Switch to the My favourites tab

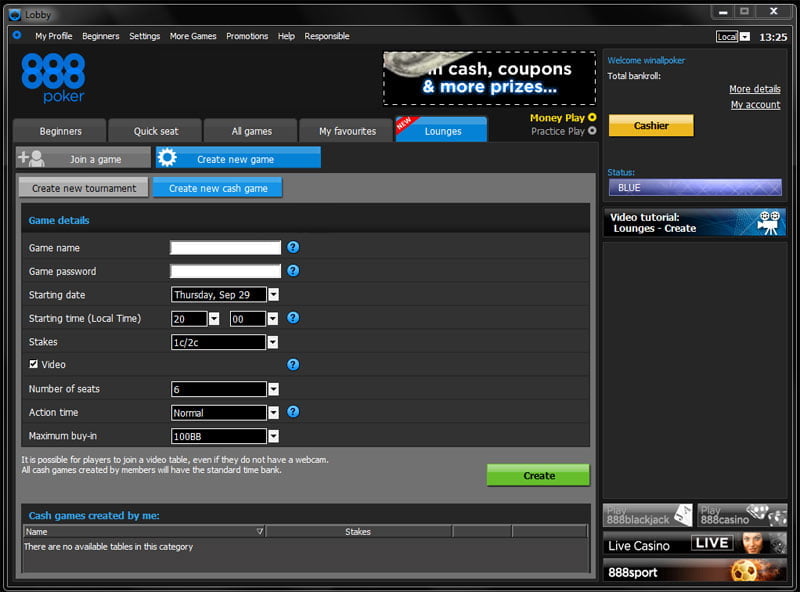pyautogui.click(x=347, y=131)
